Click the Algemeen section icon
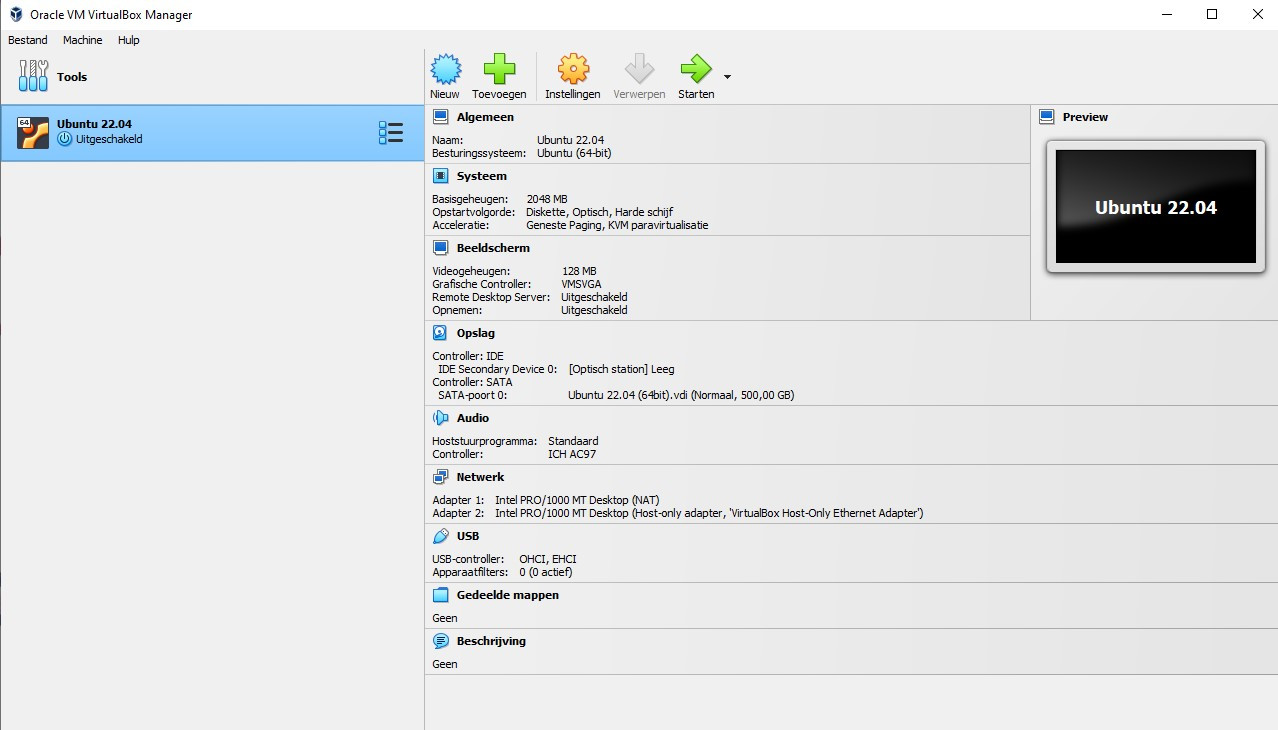This screenshot has height=730, width=1278. point(441,117)
